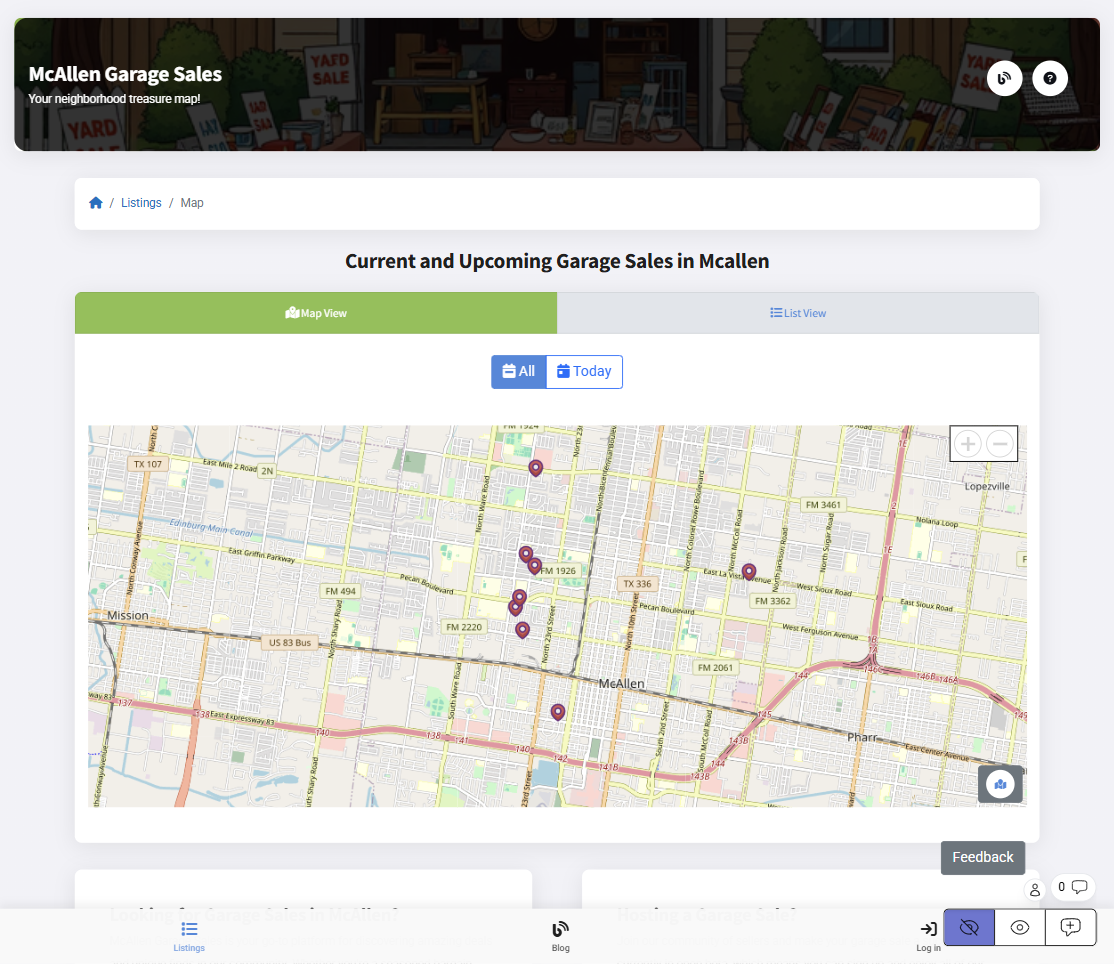
Task: Zoom in on the map
Action: (967, 443)
